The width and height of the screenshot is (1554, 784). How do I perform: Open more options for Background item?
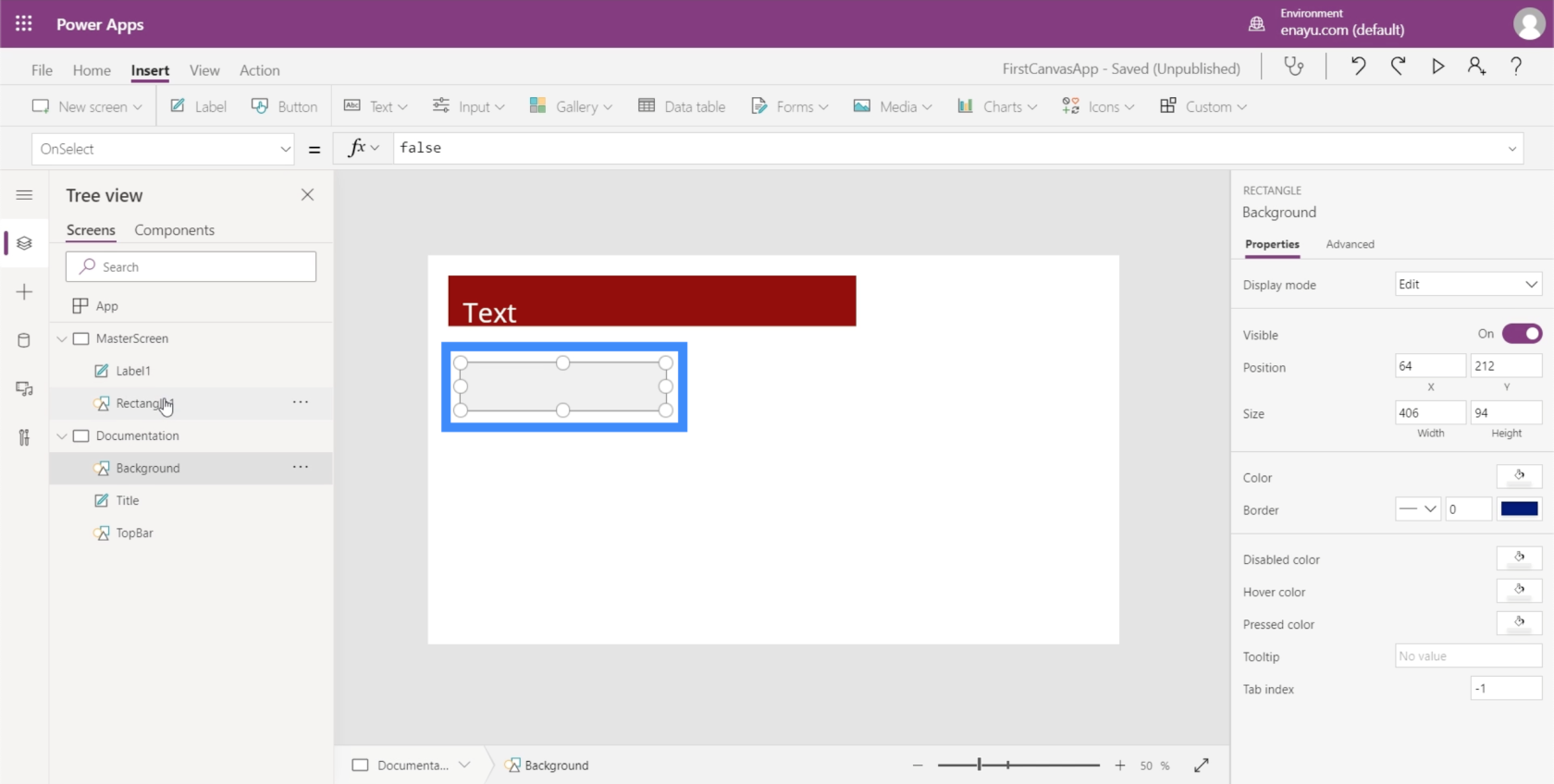click(x=301, y=467)
